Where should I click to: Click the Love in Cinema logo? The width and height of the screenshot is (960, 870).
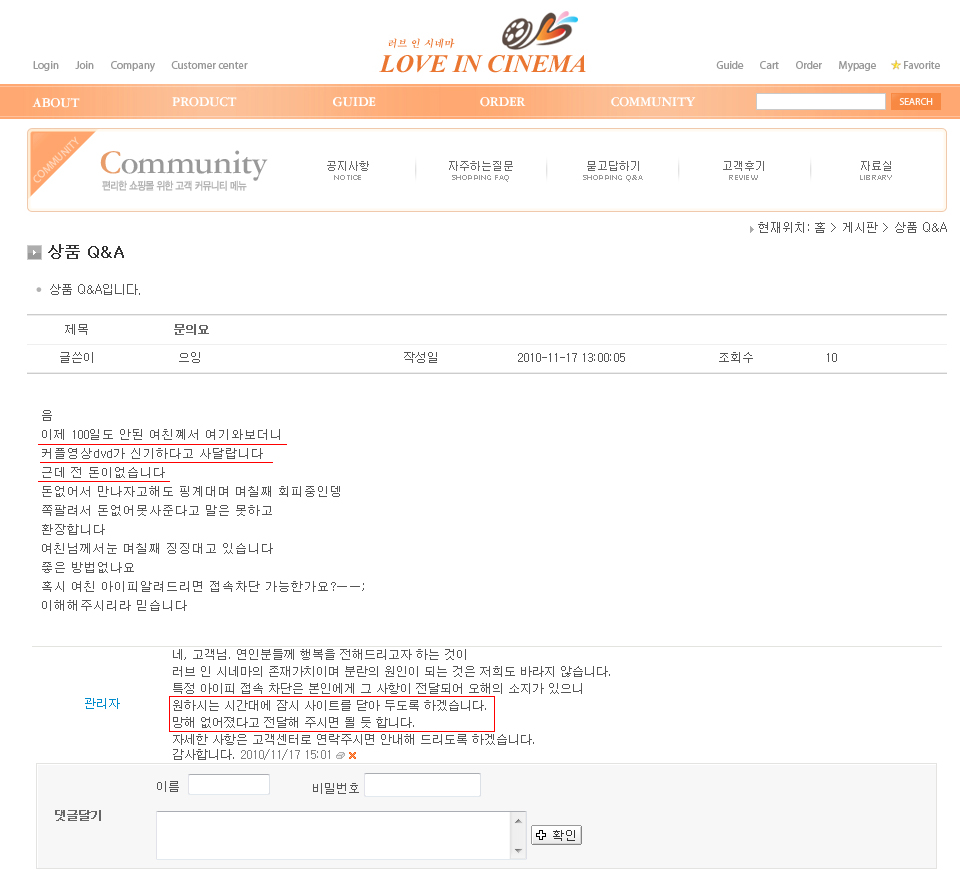(x=483, y=48)
